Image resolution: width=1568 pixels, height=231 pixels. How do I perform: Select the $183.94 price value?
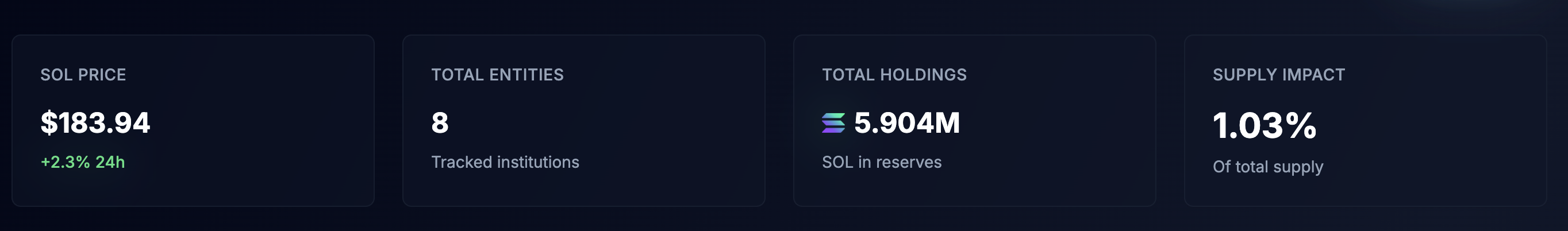[95, 123]
